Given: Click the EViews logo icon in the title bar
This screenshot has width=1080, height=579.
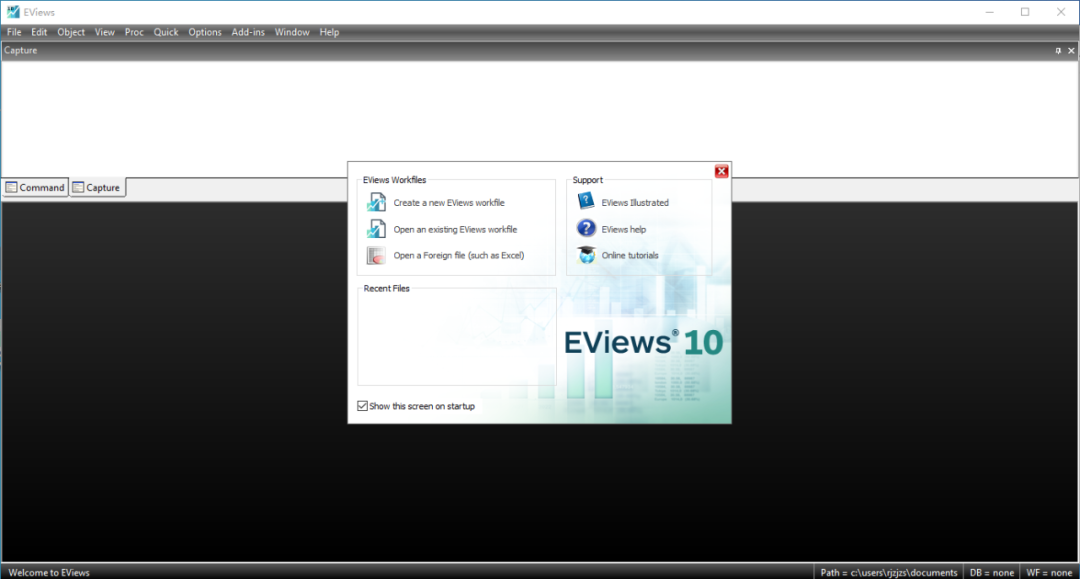Looking at the screenshot, I should click(x=13, y=12).
